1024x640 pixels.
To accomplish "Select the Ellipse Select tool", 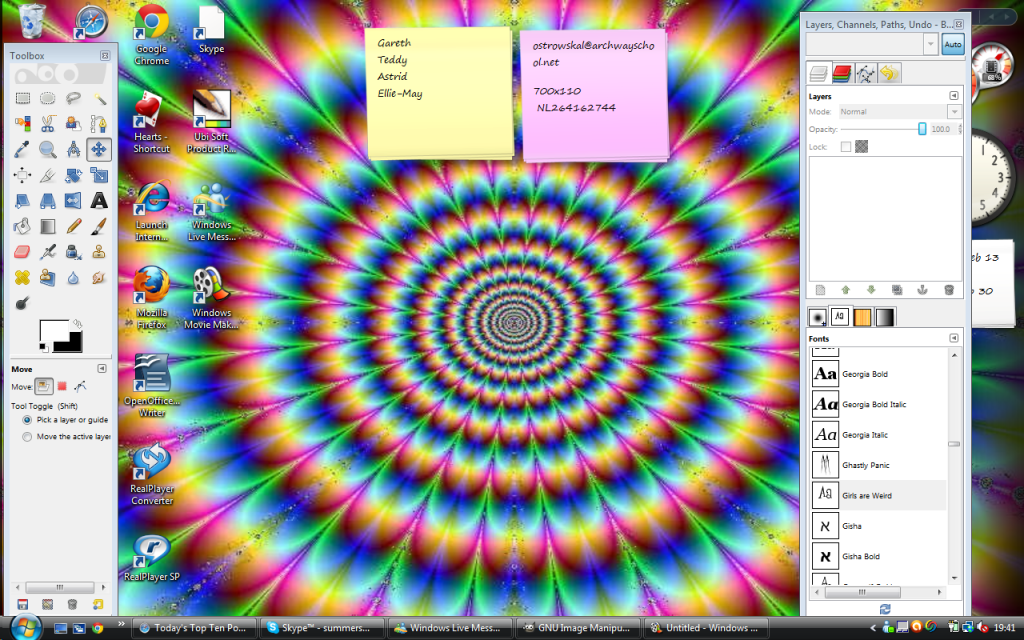I will (48, 99).
